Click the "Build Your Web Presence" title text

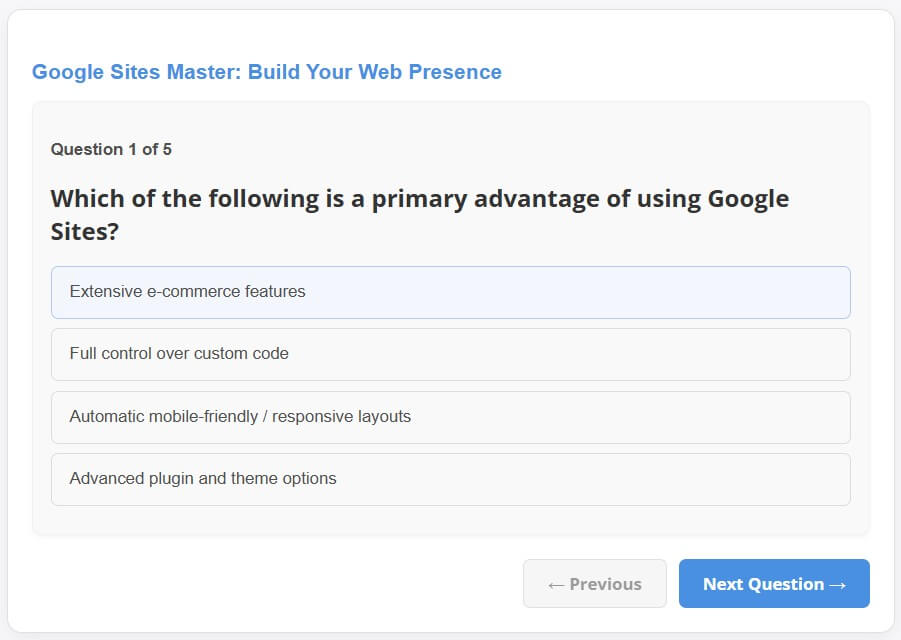(375, 72)
